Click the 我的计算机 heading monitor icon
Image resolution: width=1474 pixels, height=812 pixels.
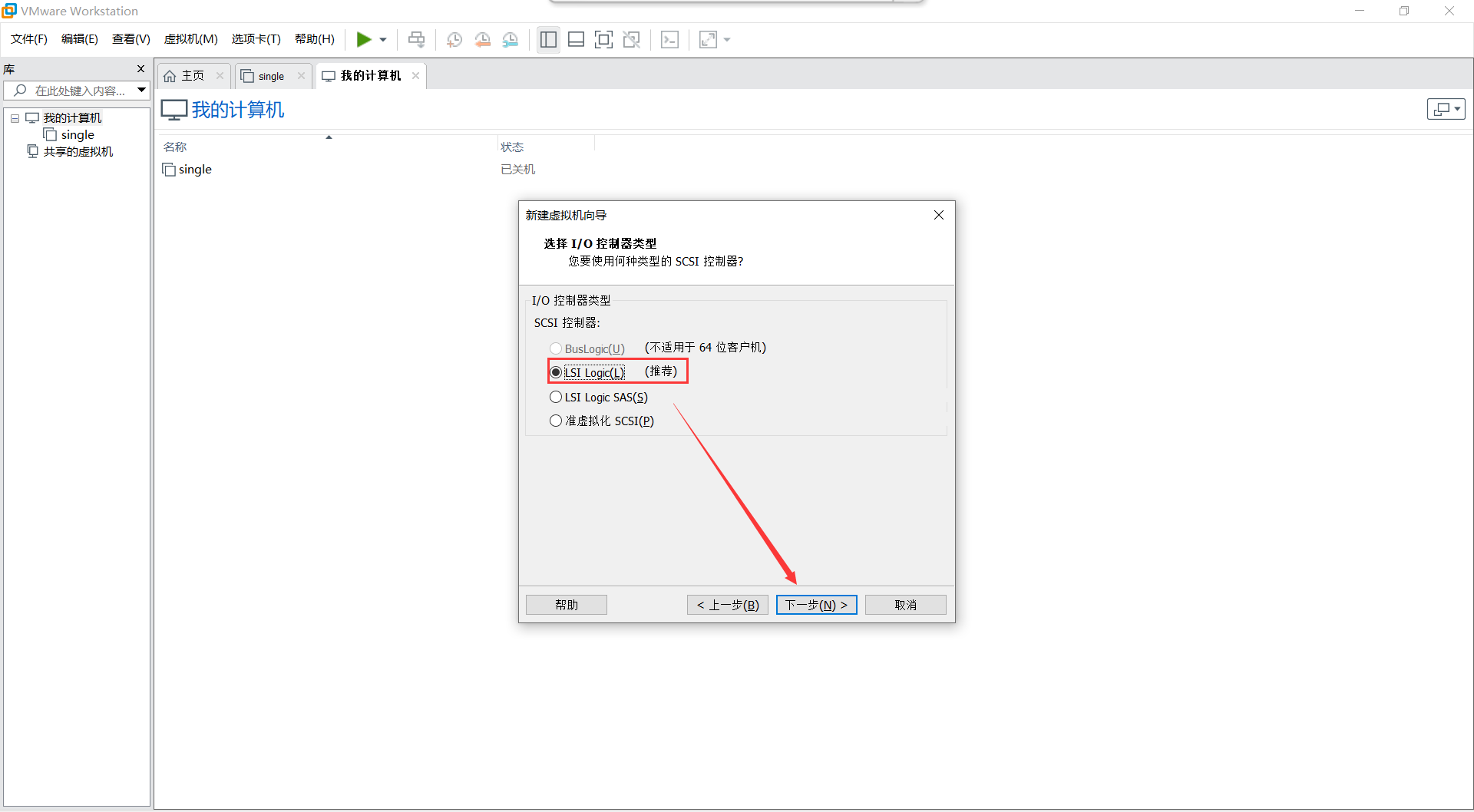pos(174,110)
